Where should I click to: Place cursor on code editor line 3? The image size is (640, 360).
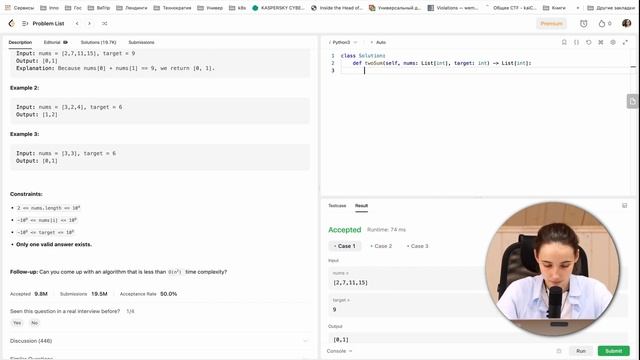486,71
